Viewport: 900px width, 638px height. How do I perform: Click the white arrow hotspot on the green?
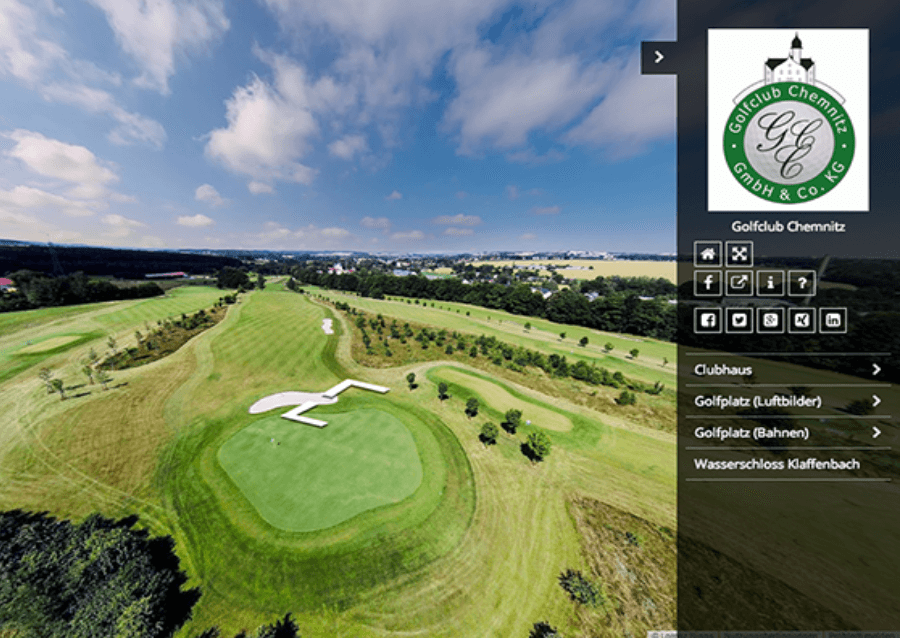(x=336, y=402)
